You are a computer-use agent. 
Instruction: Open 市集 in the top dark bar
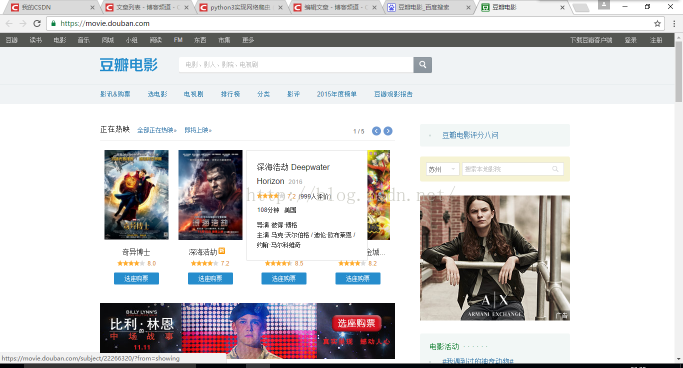pos(224,40)
